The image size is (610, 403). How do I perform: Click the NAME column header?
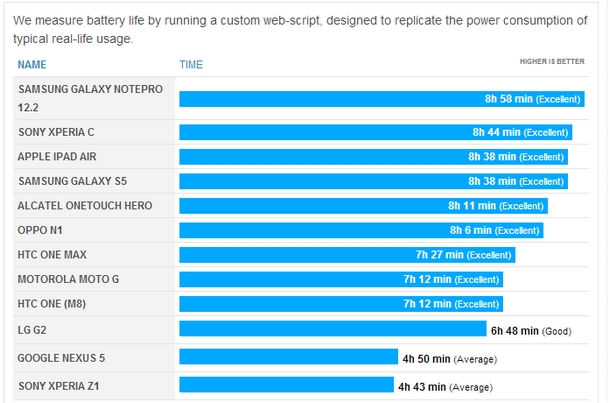point(32,65)
